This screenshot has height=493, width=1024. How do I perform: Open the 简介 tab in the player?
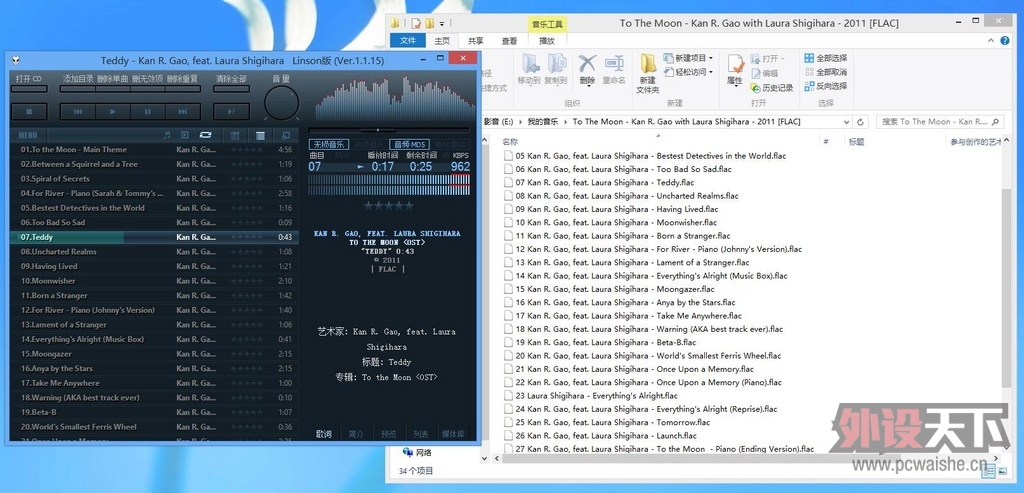tap(356, 434)
